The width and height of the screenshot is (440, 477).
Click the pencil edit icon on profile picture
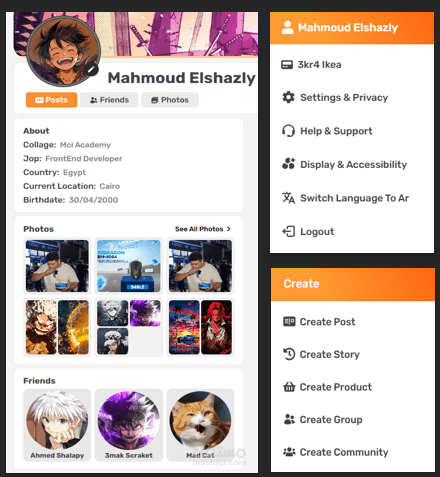click(91, 69)
